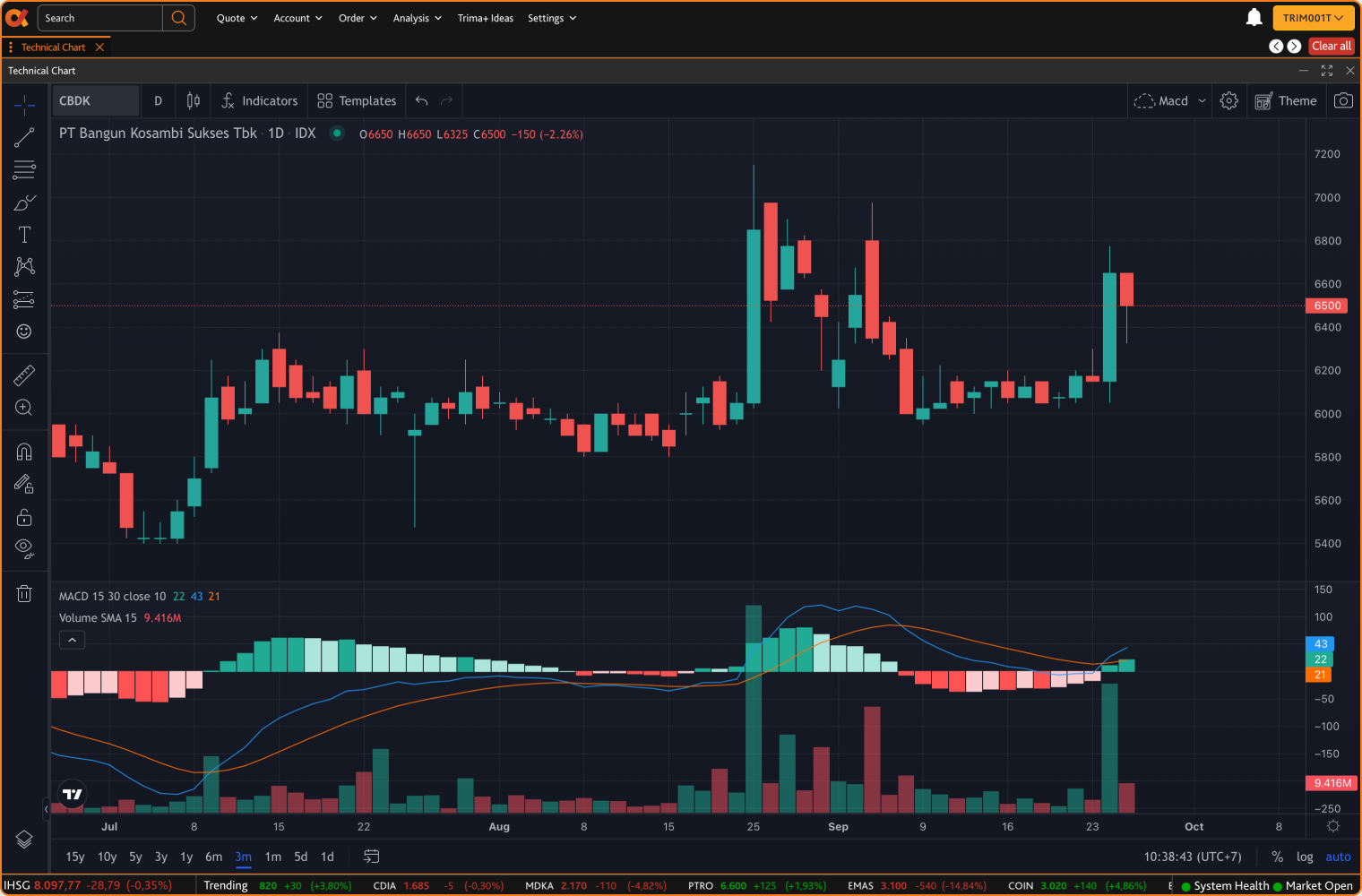1362x896 pixels.
Task: Click the orange search magnifier button
Action: 178,18
